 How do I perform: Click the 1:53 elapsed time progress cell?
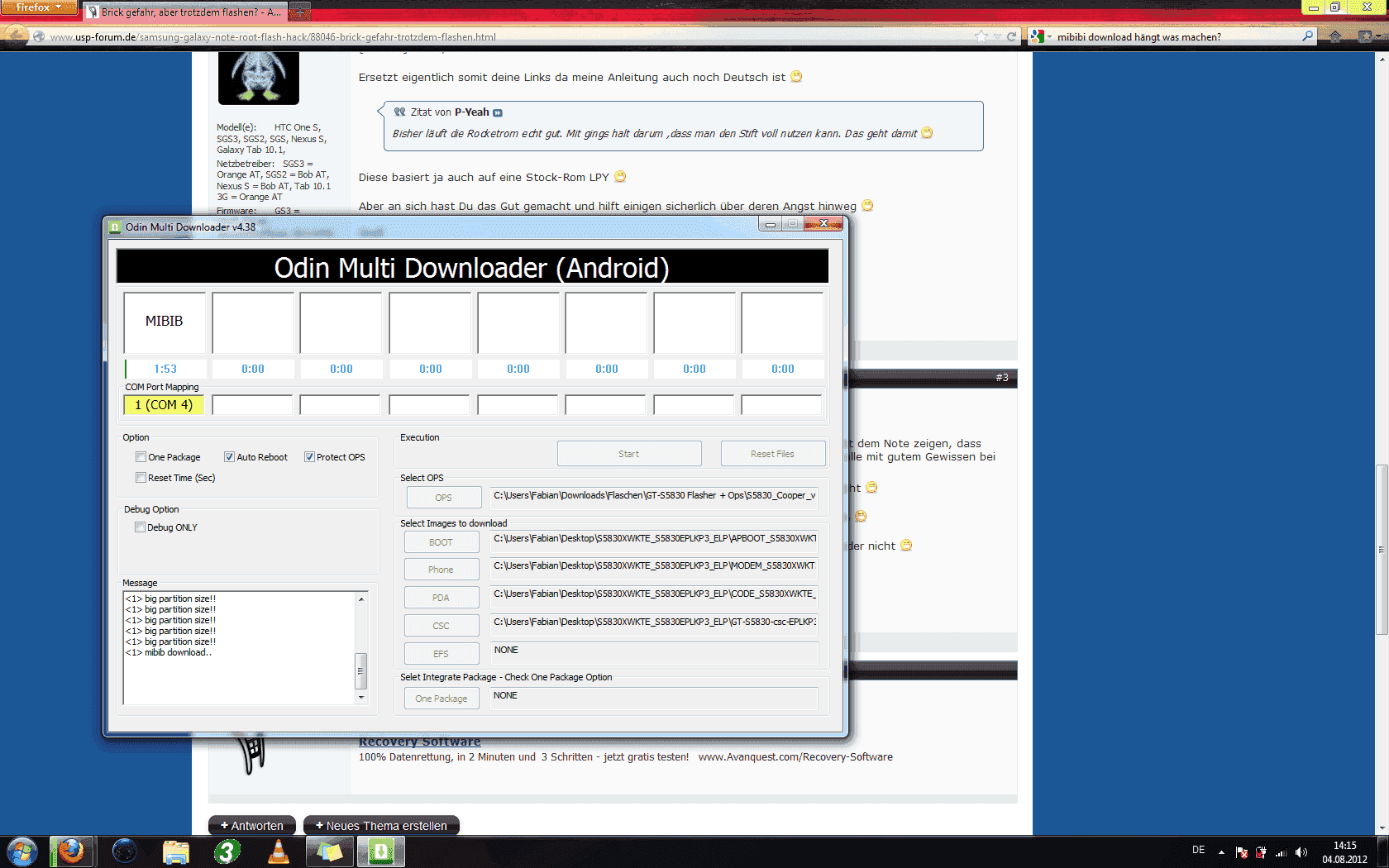pyautogui.click(x=165, y=369)
